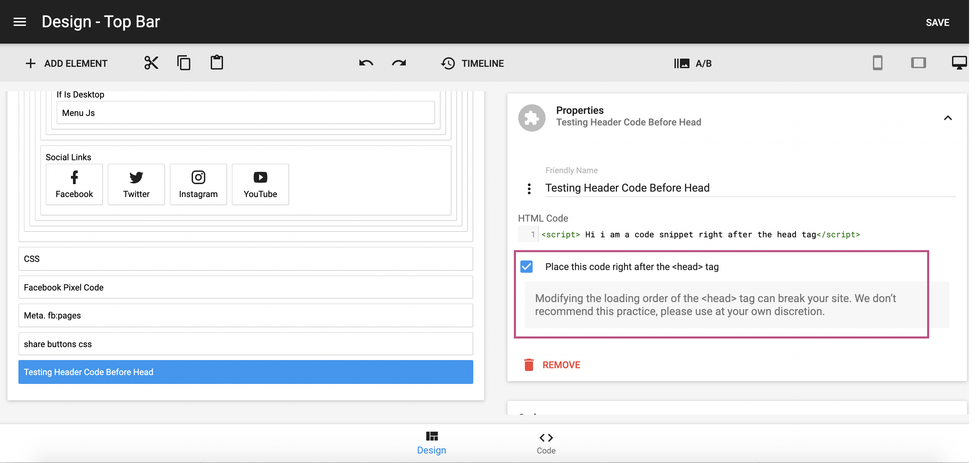This screenshot has width=980, height=463.
Task: Click the clipboard paste icon
Action: [217, 63]
